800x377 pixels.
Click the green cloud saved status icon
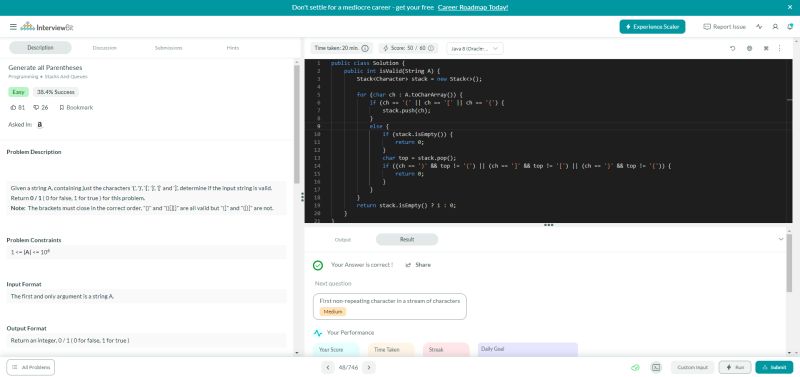pyautogui.click(x=635, y=367)
